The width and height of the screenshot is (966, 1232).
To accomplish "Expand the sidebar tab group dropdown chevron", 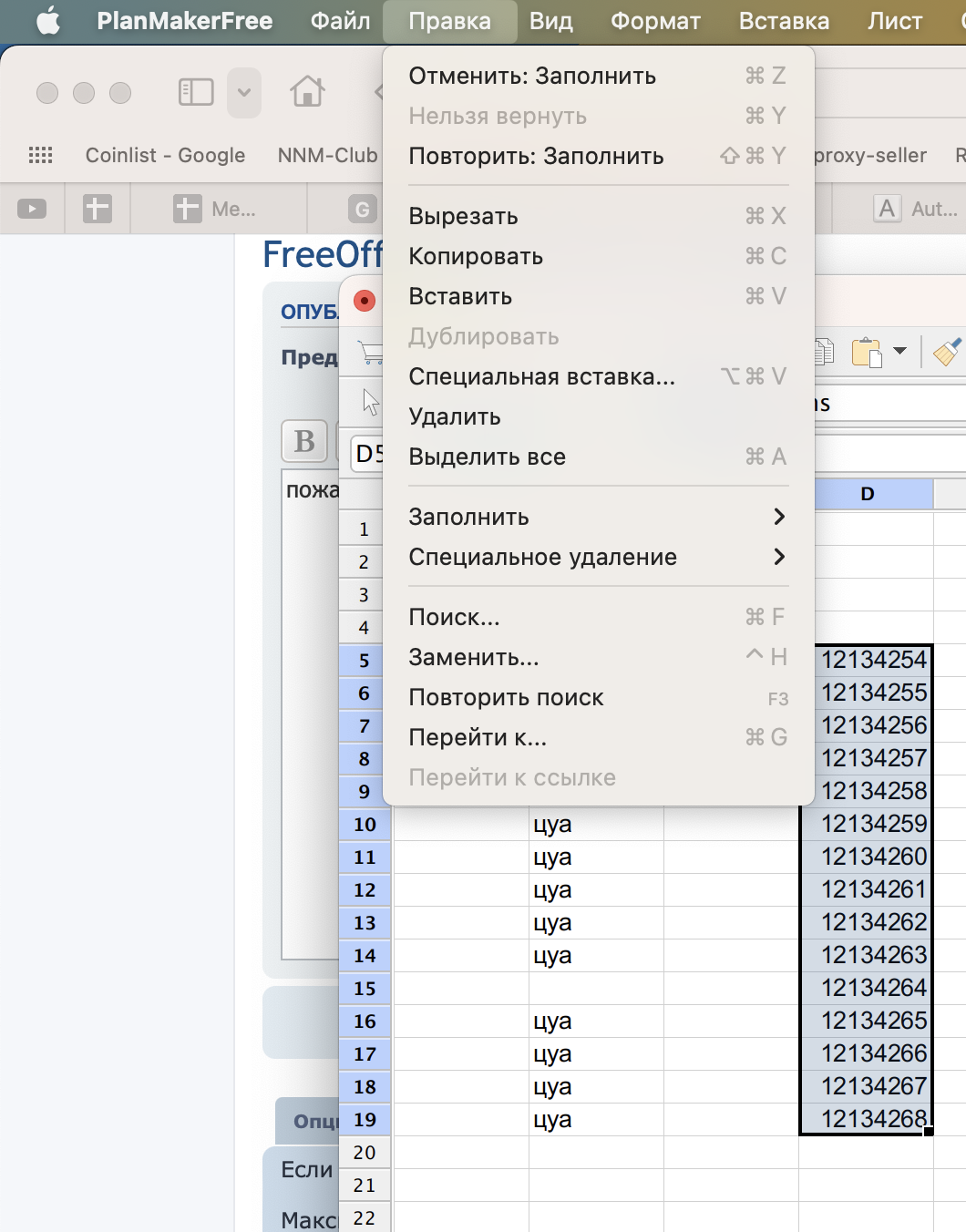I will click(x=244, y=92).
